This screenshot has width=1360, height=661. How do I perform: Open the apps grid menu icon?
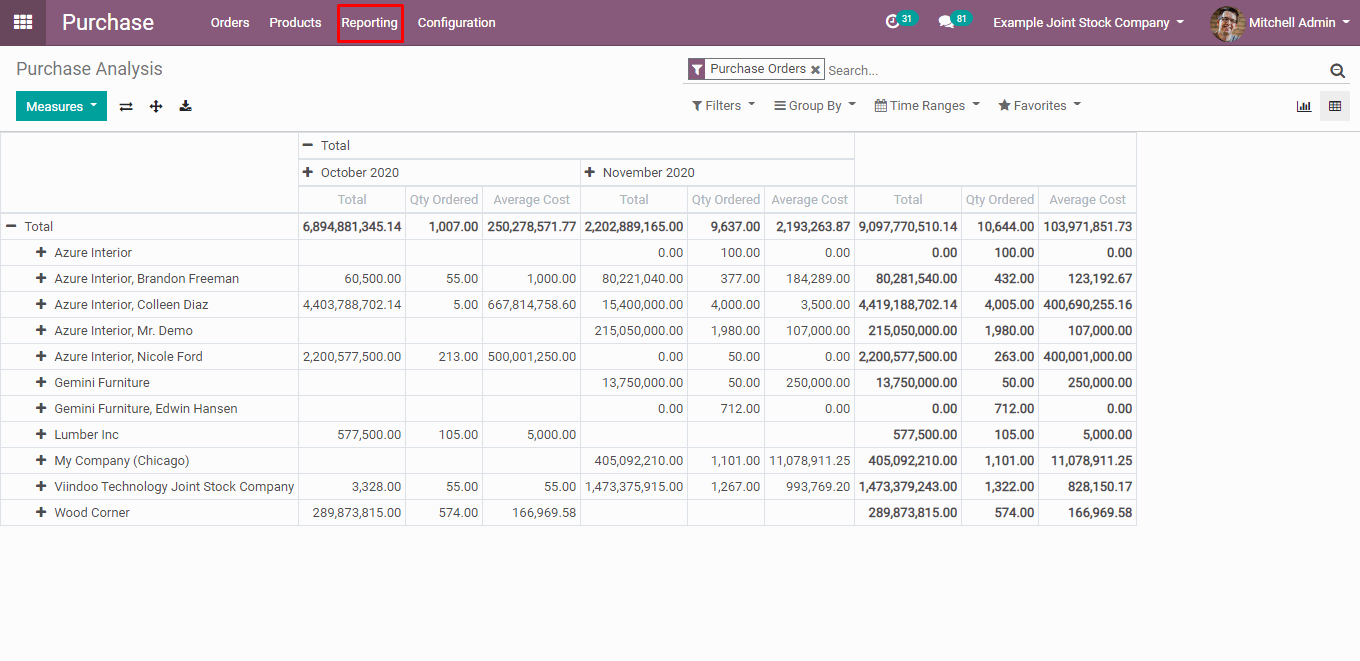tap(22, 22)
